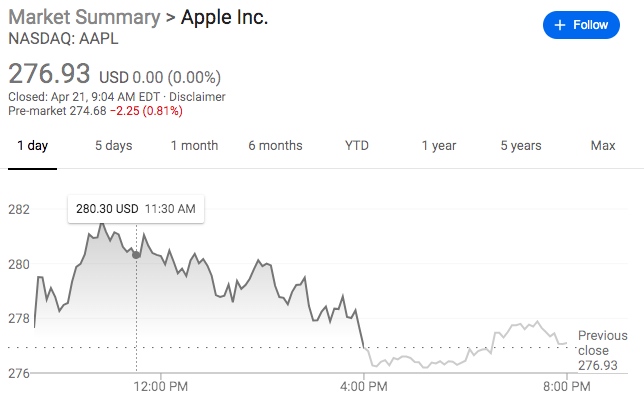Viewport: 644px width, 400px height.
Task: Click the Previous close 276.93 label
Action: pyautogui.click(x=602, y=351)
